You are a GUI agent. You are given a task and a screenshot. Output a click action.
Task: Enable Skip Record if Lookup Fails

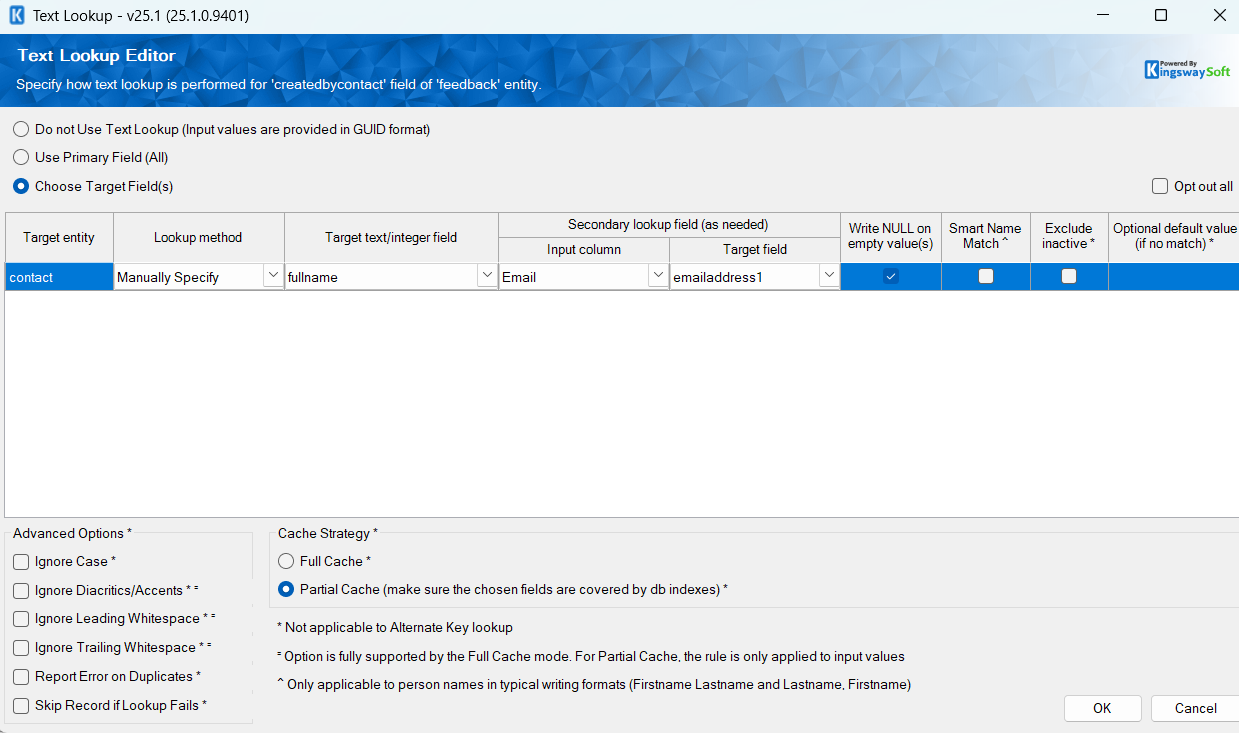(21, 706)
